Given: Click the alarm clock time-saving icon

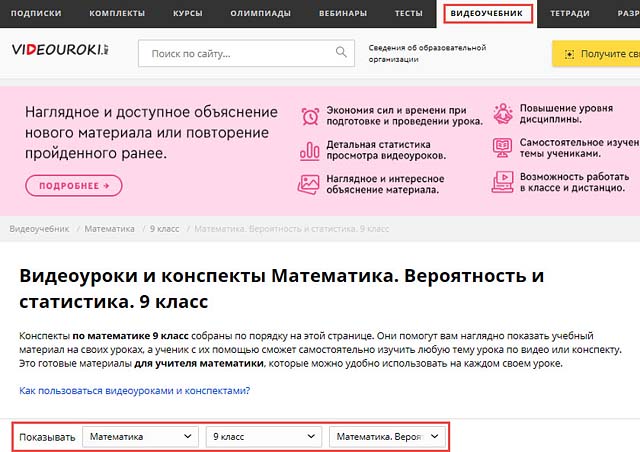Looking at the screenshot, I should click(x=309, y=116).
